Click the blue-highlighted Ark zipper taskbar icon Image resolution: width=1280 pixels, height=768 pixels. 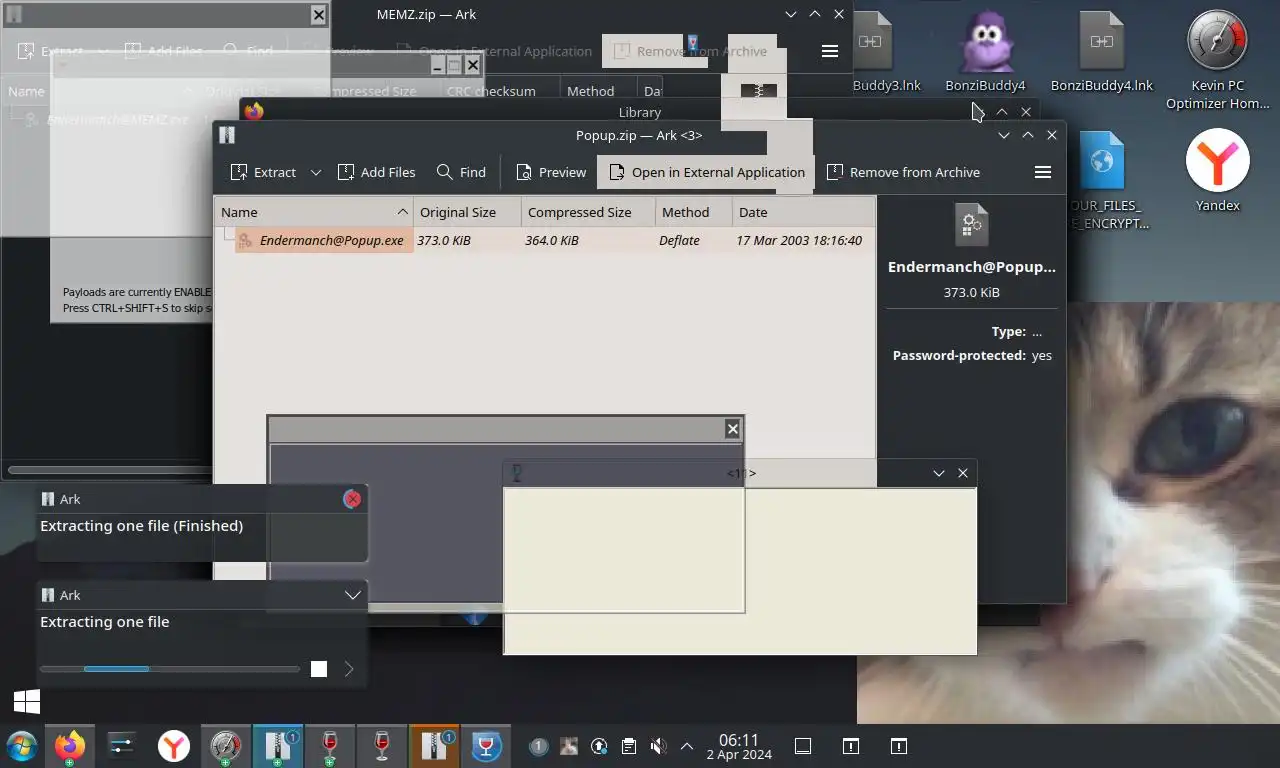pyautogui.click(x=278, y=746)
